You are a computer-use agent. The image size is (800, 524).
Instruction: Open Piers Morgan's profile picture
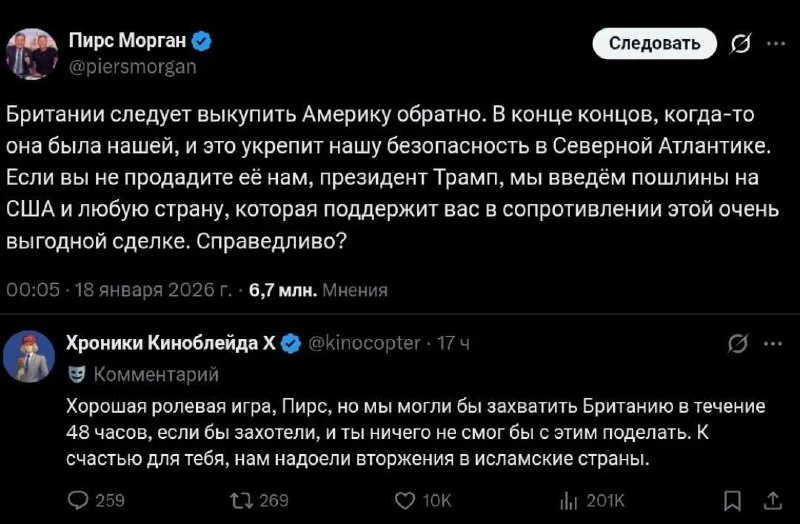(32, 54)
